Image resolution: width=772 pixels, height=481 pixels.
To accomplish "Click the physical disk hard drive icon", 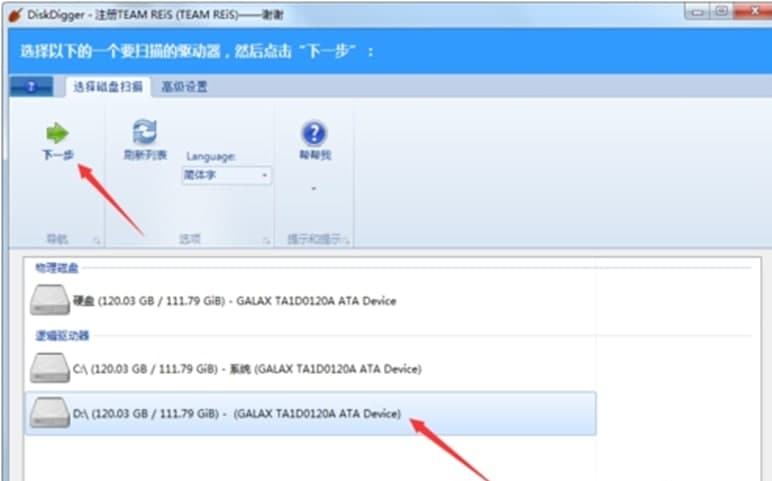I will 49,300.
